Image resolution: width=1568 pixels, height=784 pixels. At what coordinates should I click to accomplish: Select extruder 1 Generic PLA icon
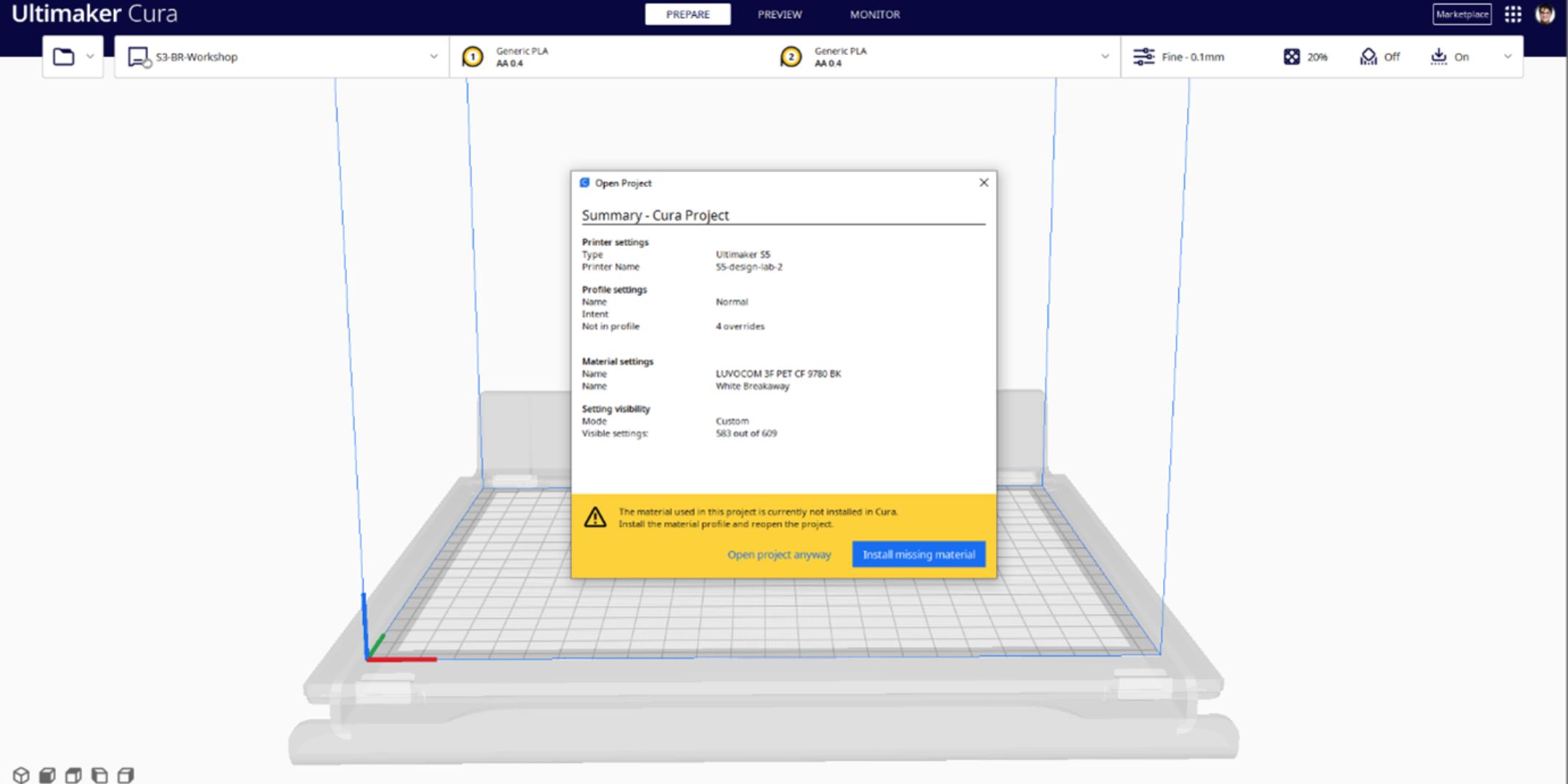(x=473, y=57)
